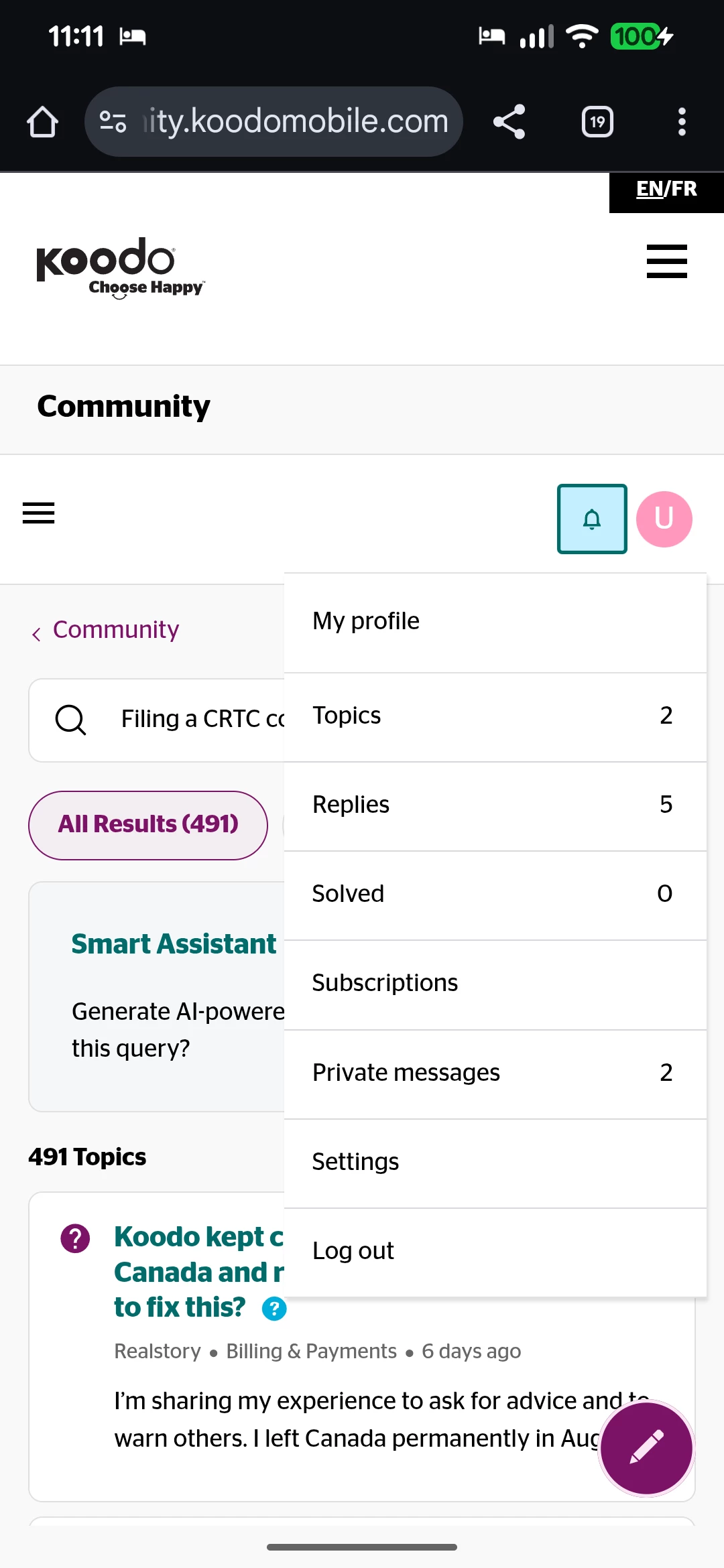Tap the share icon in browser toolbar

click(x=509, y=122)
